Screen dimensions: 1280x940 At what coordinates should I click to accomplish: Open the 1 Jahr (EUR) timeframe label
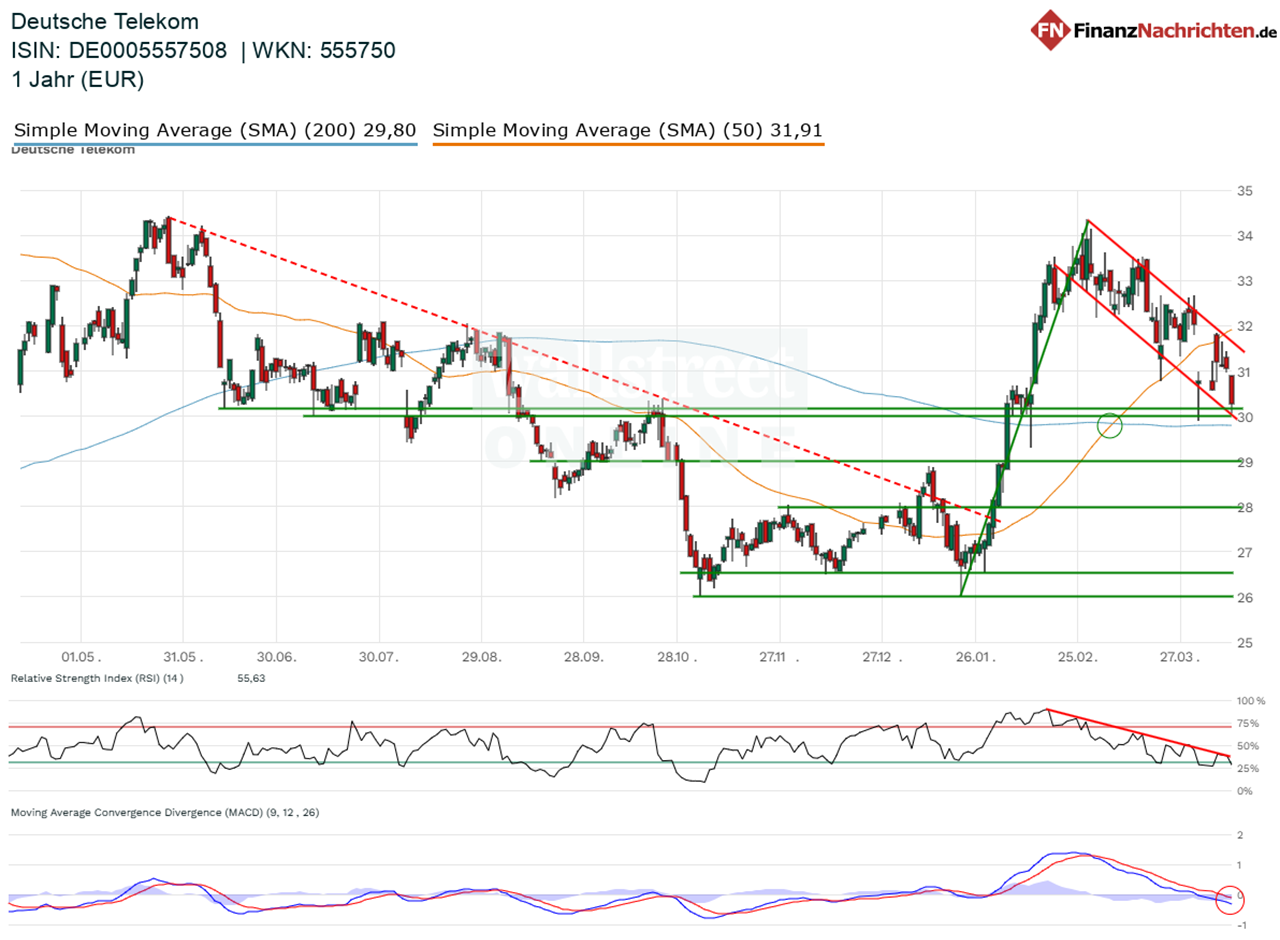click(x=77, y=80)
